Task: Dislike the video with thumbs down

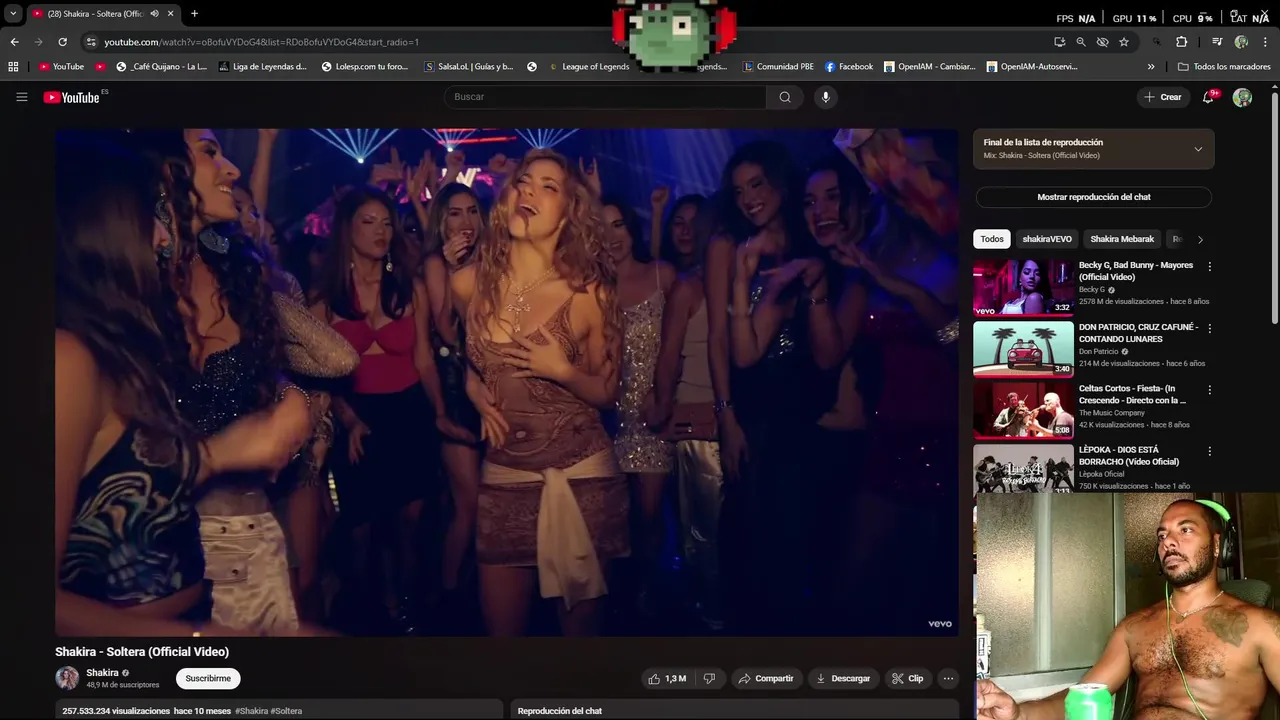Action: pyautogui.click(x=709, y=678)
